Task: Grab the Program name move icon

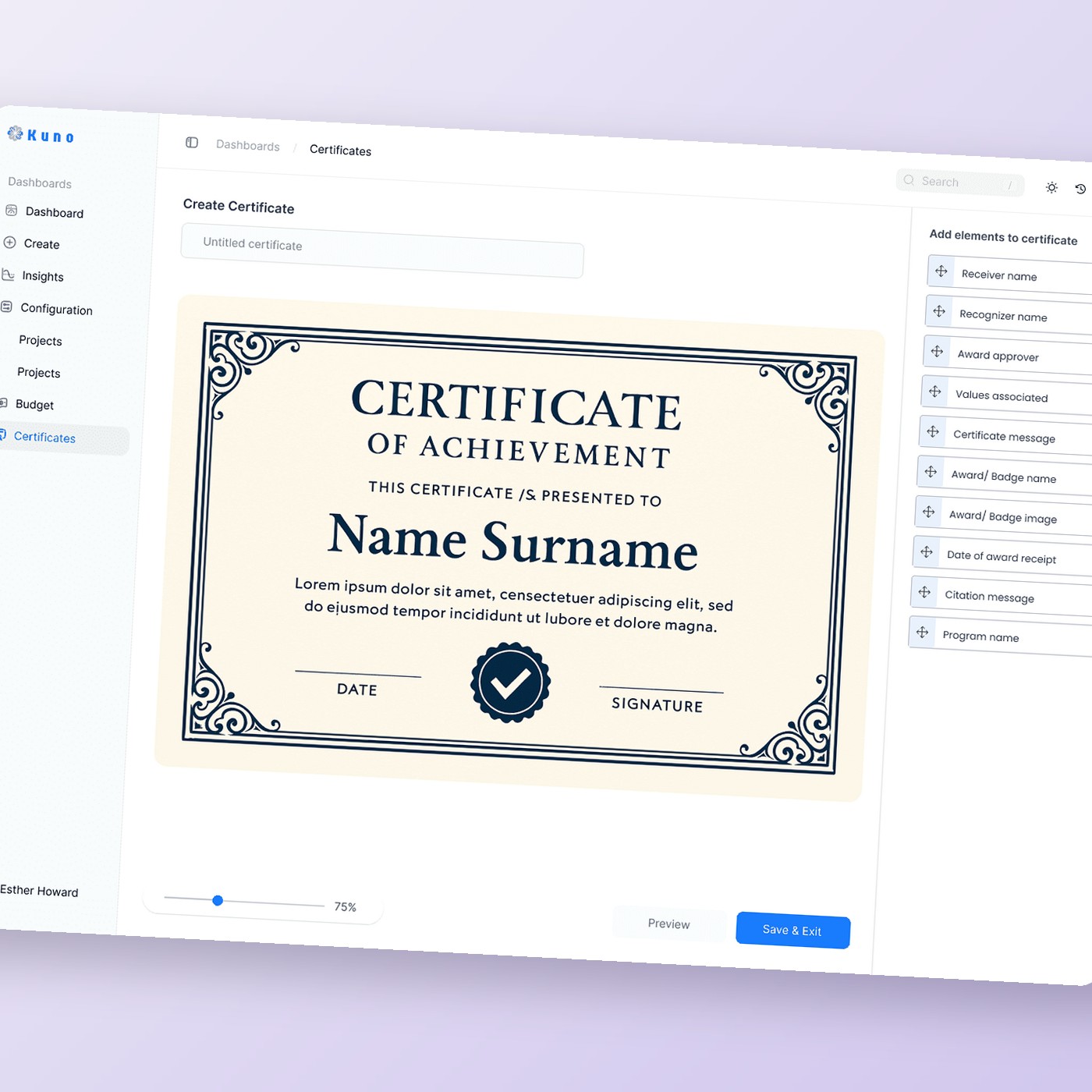Action: (922, 632)
